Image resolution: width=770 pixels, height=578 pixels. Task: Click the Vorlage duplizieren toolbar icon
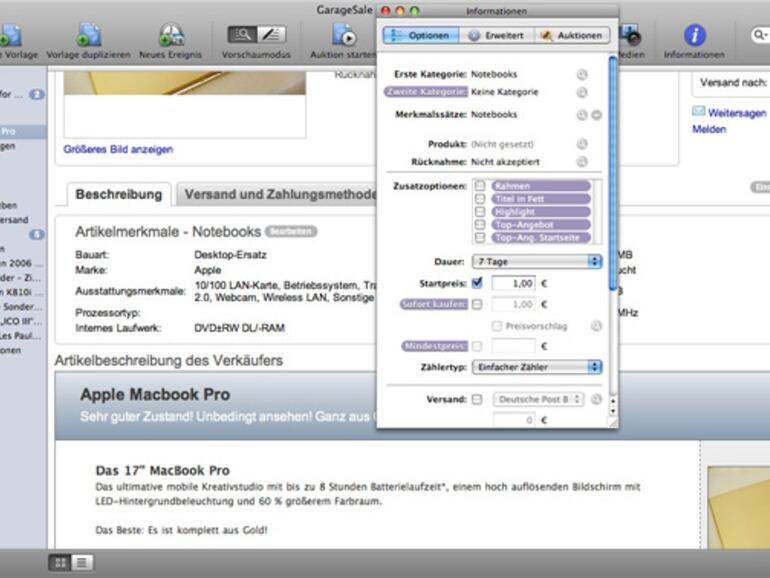tap(88, 35)
